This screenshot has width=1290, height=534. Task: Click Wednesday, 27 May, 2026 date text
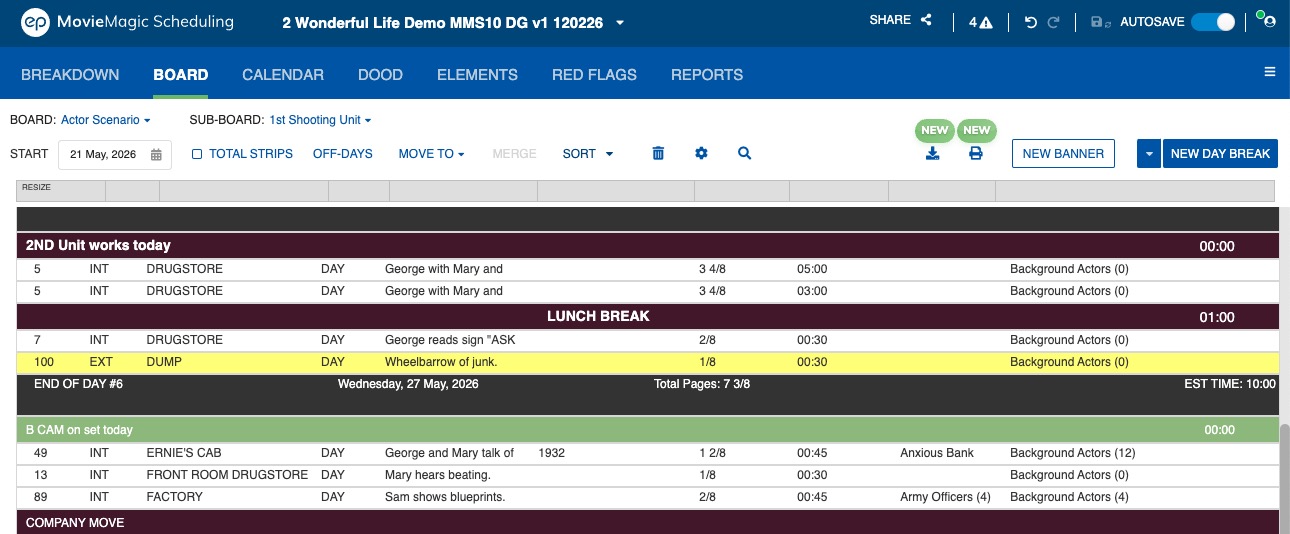coord(408,384)
